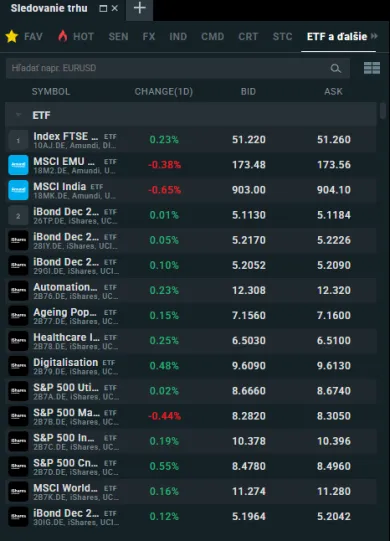Click the Amundi logo for MSCI EMU
The height and width of the screenshot is (541, 390).
pos(18,165)
